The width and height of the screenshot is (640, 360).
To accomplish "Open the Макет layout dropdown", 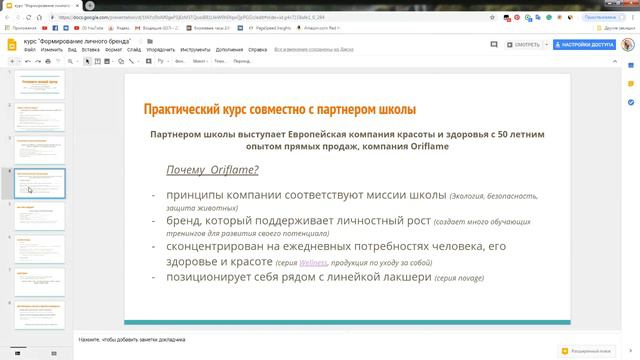I will [200, 61].
